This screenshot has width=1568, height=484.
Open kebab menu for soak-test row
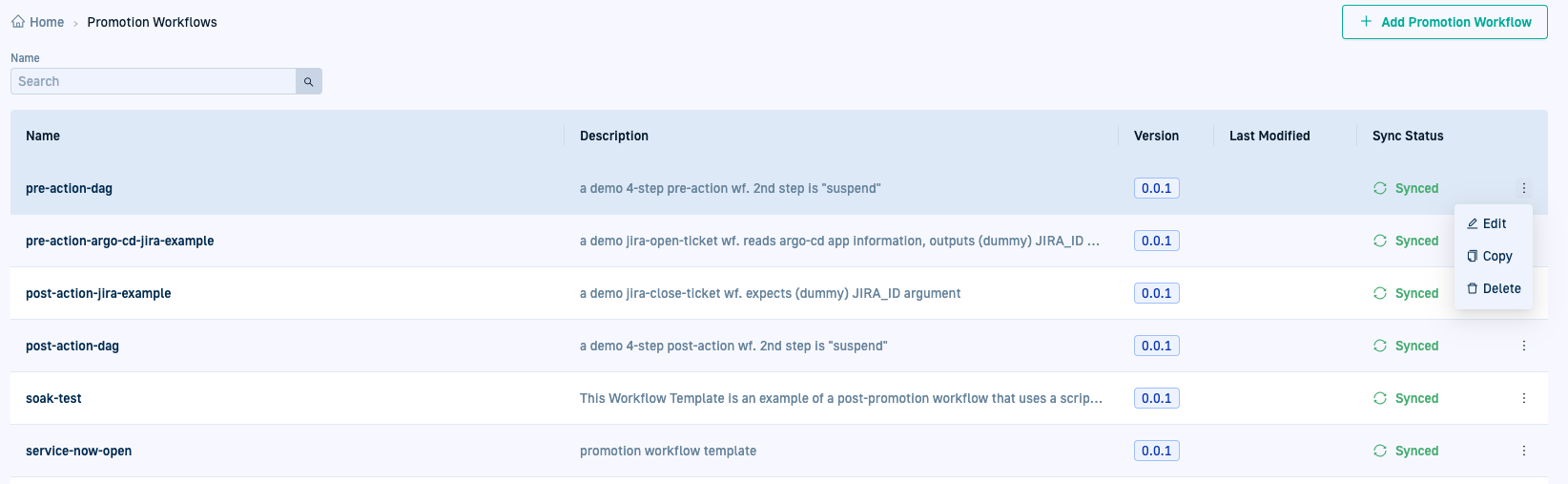(1523, 398)
